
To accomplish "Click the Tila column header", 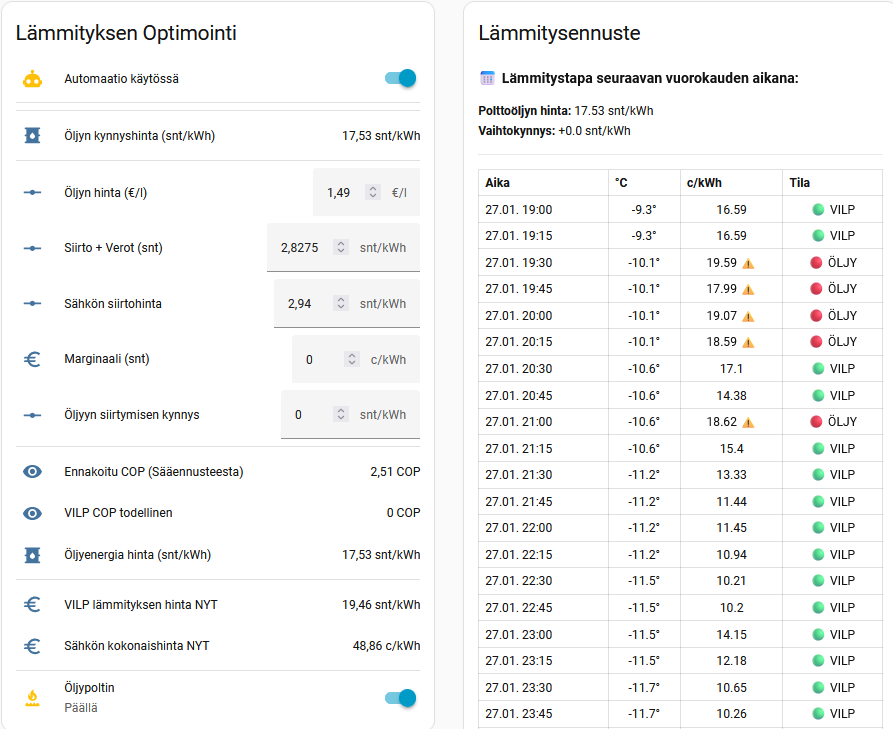I will 799,183.
